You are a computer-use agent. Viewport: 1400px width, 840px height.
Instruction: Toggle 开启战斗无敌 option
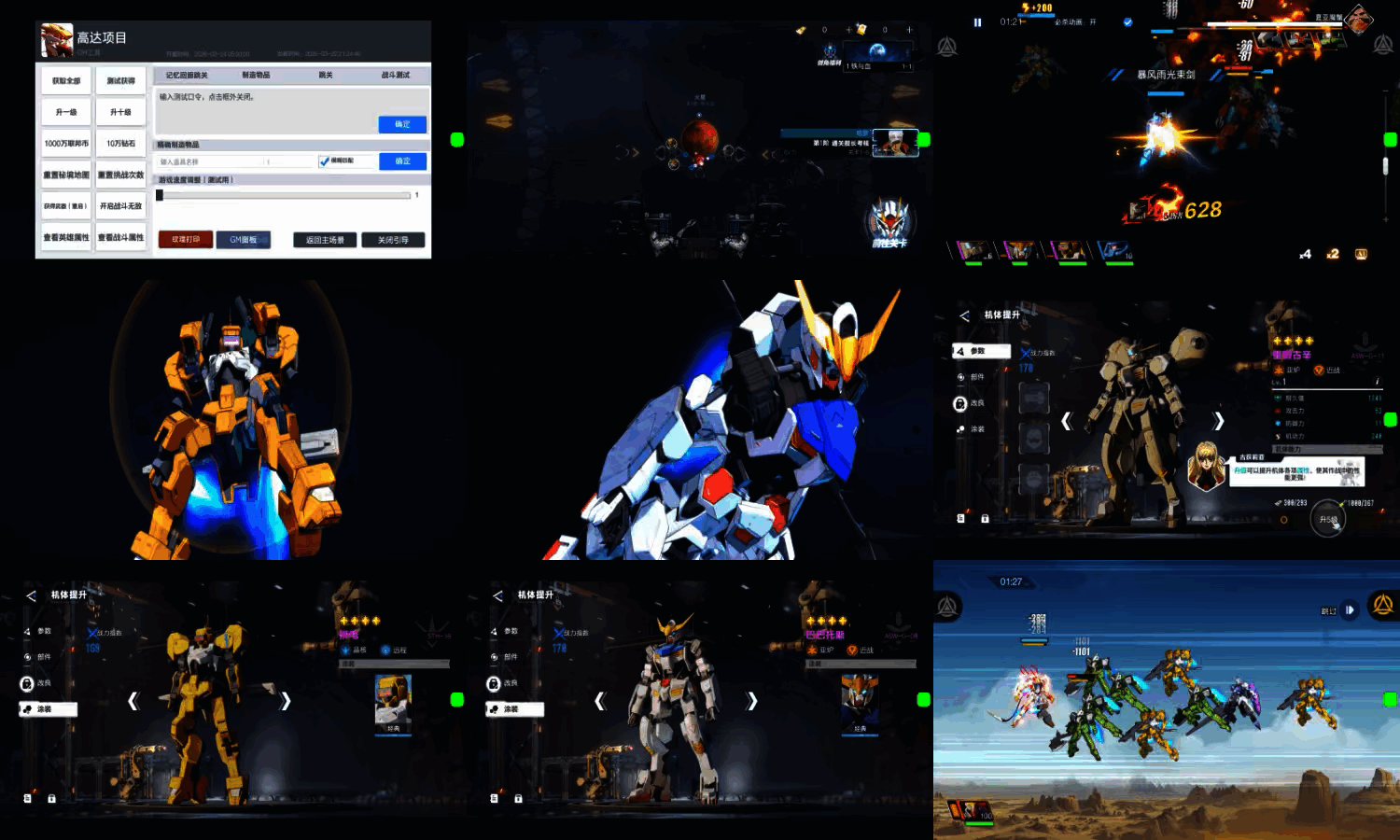(x=120, y=206)
